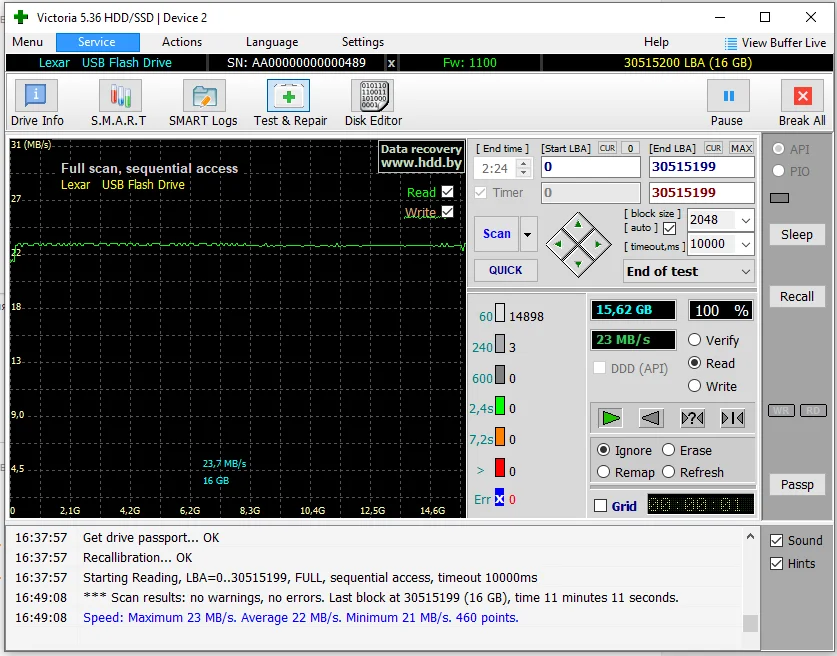This screenshot has width=837, height=656.
Task: Click the Passp button
Action: pyautogui.click(x=797, y=485)
